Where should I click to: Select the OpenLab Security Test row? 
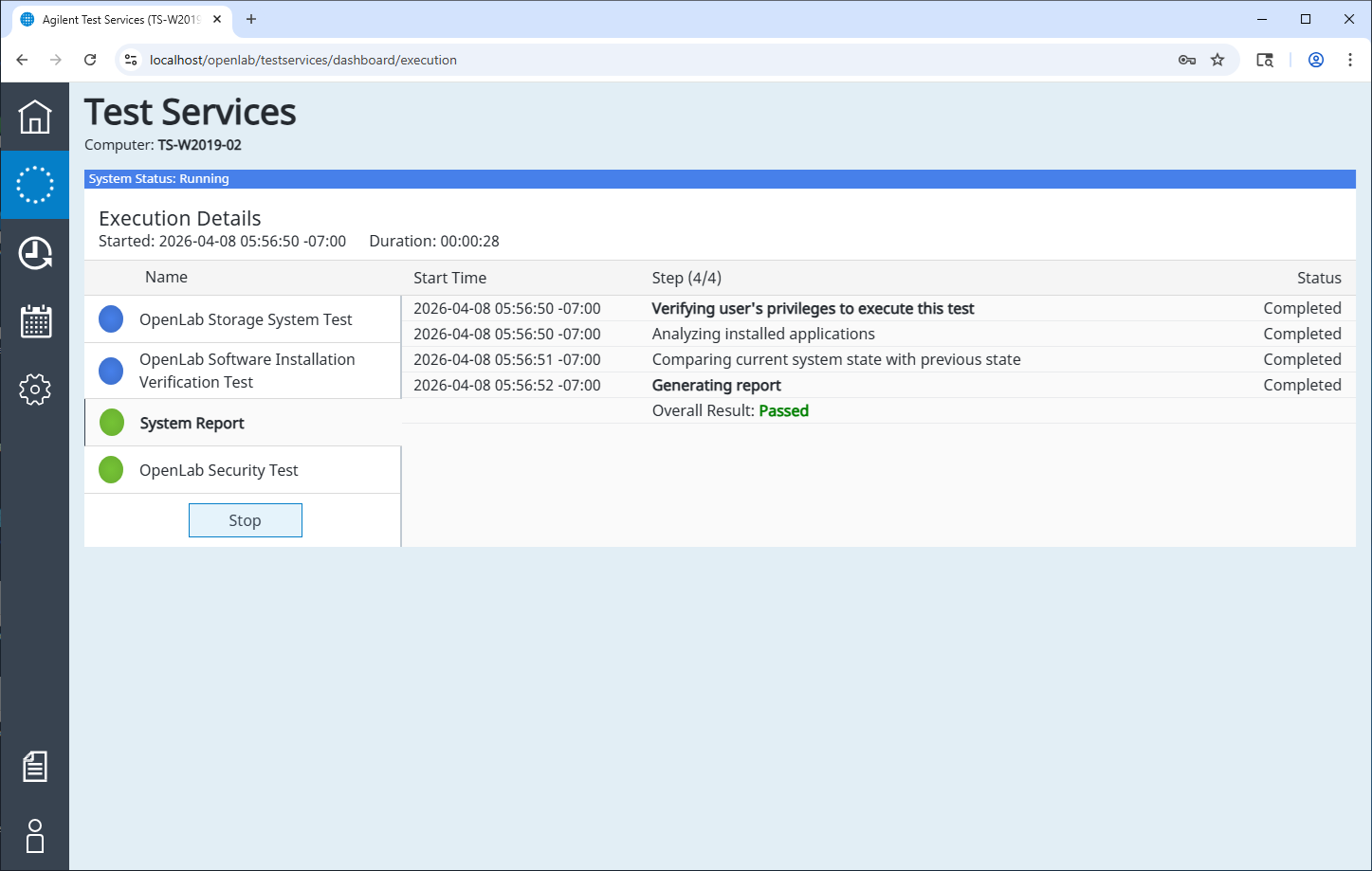tap(243, 470)
